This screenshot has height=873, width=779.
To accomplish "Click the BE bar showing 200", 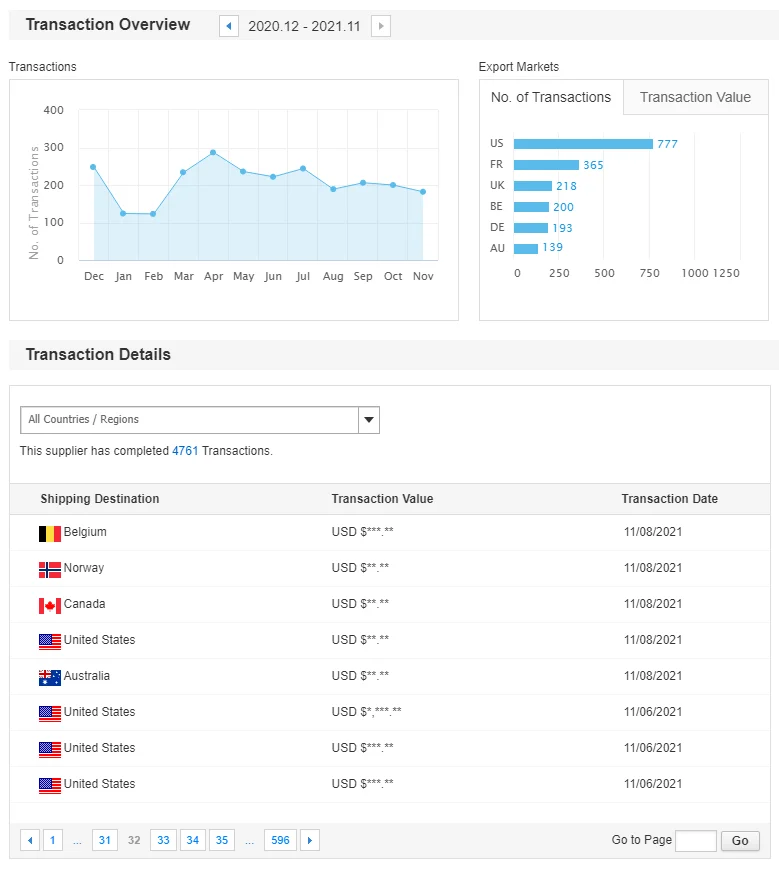I will pos(531,207).
